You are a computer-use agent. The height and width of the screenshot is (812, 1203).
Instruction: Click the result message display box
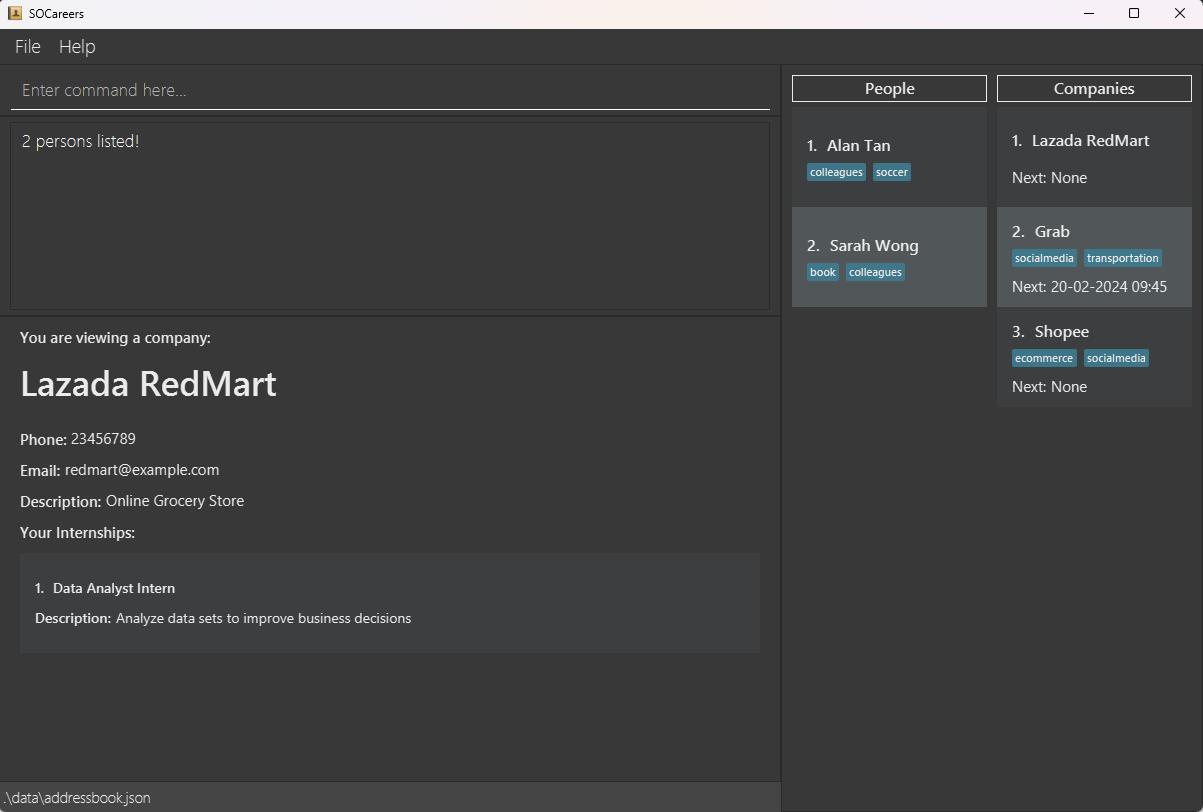[390, 215]
